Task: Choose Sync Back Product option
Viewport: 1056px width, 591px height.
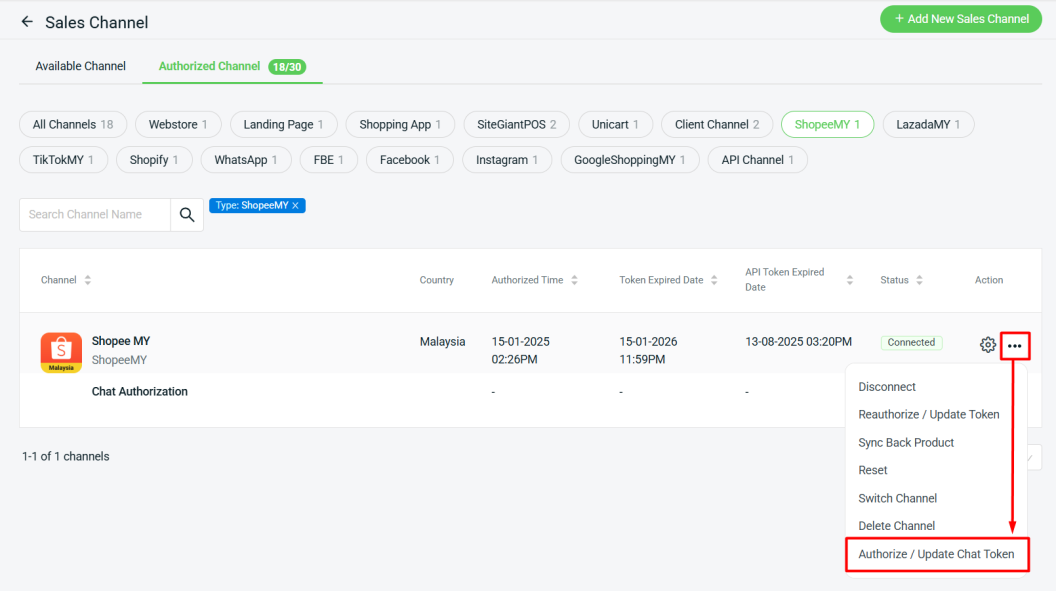Action: coord(906,443)
